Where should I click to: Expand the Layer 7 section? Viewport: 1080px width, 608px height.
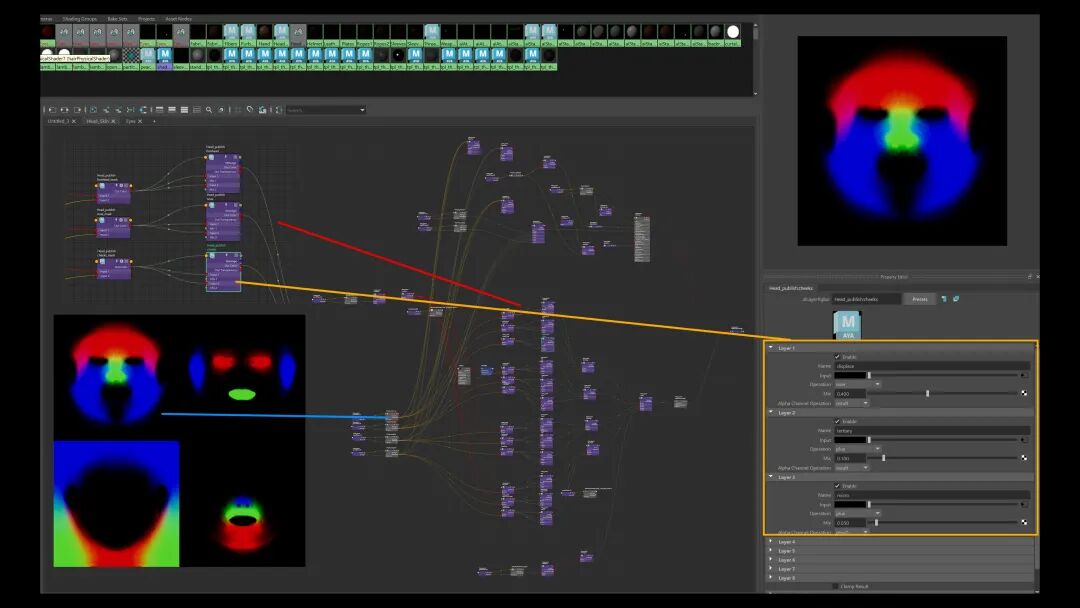point(771,569)
